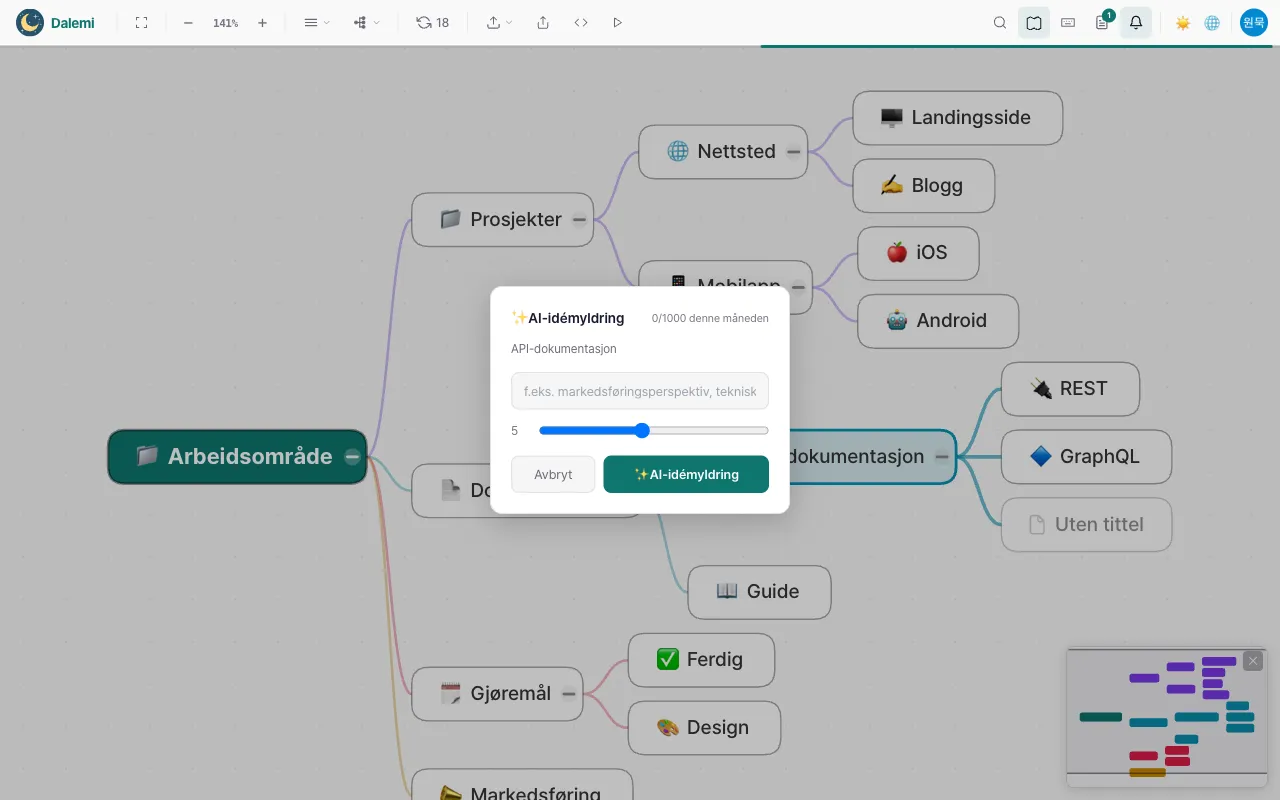Click the fullscreen icon in toolbar
Viewport: 1280px width, 800px height.
tap(141, 22)
